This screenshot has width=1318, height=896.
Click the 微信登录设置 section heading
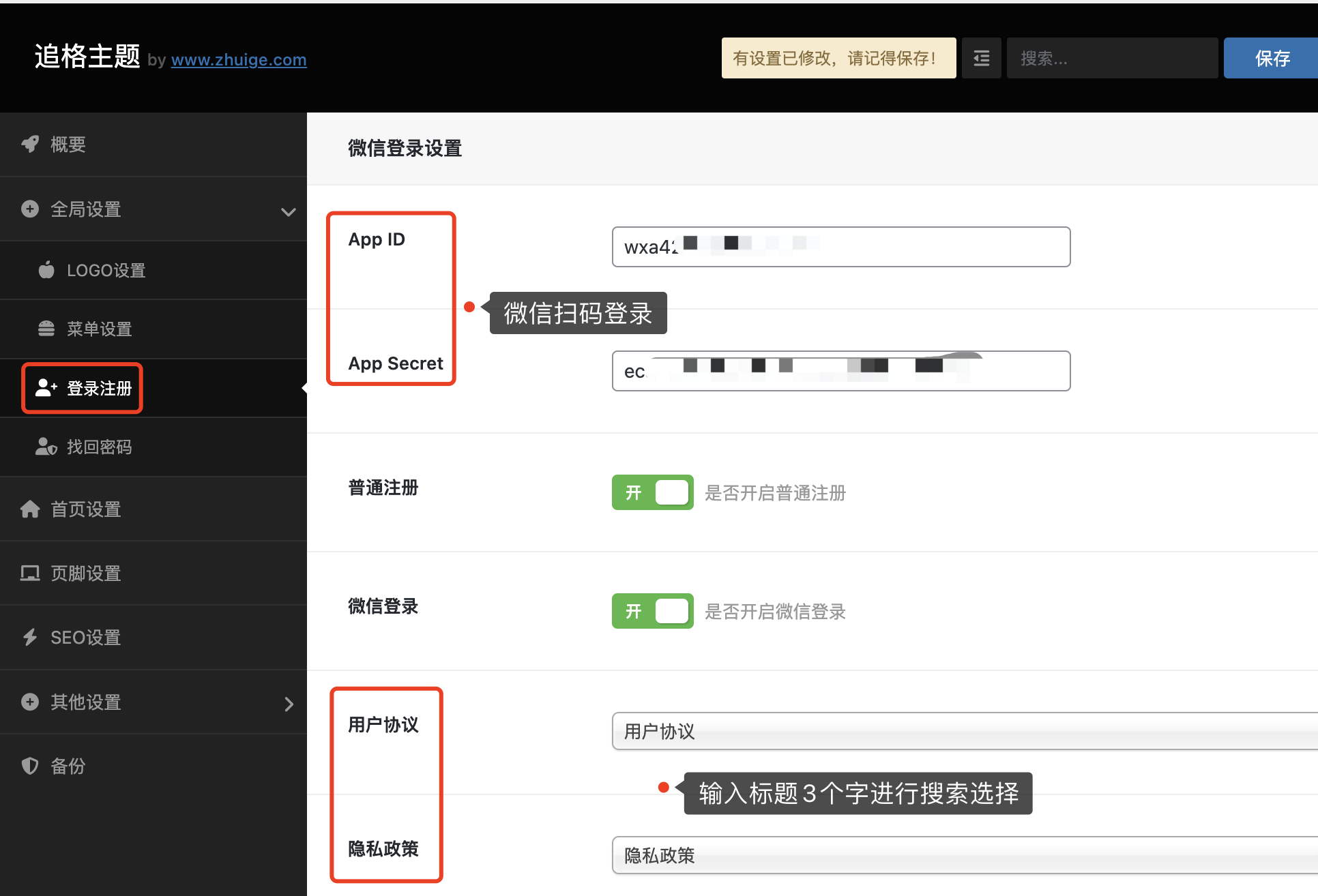pos(405,148)
